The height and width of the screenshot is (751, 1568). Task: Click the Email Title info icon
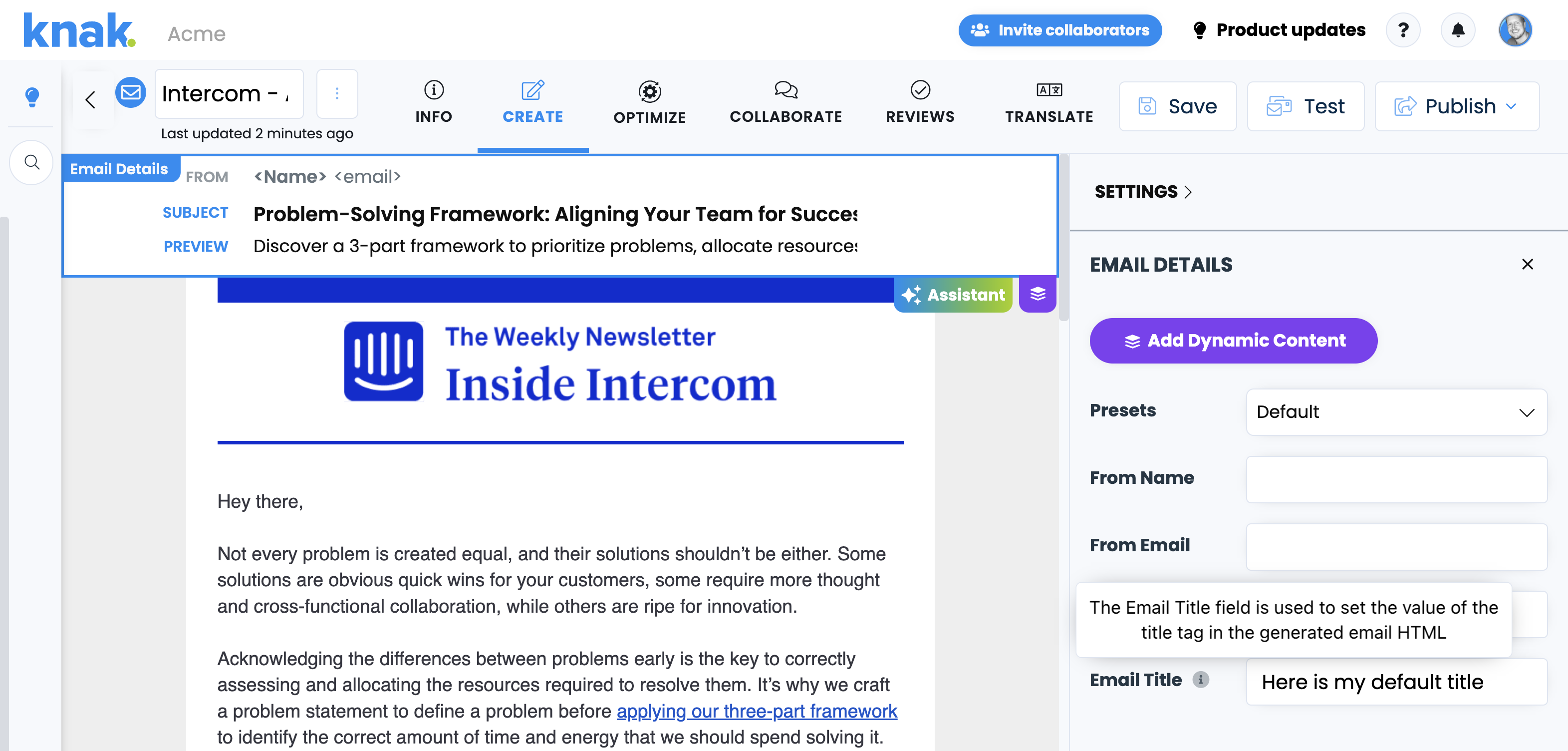point(1200,680)
